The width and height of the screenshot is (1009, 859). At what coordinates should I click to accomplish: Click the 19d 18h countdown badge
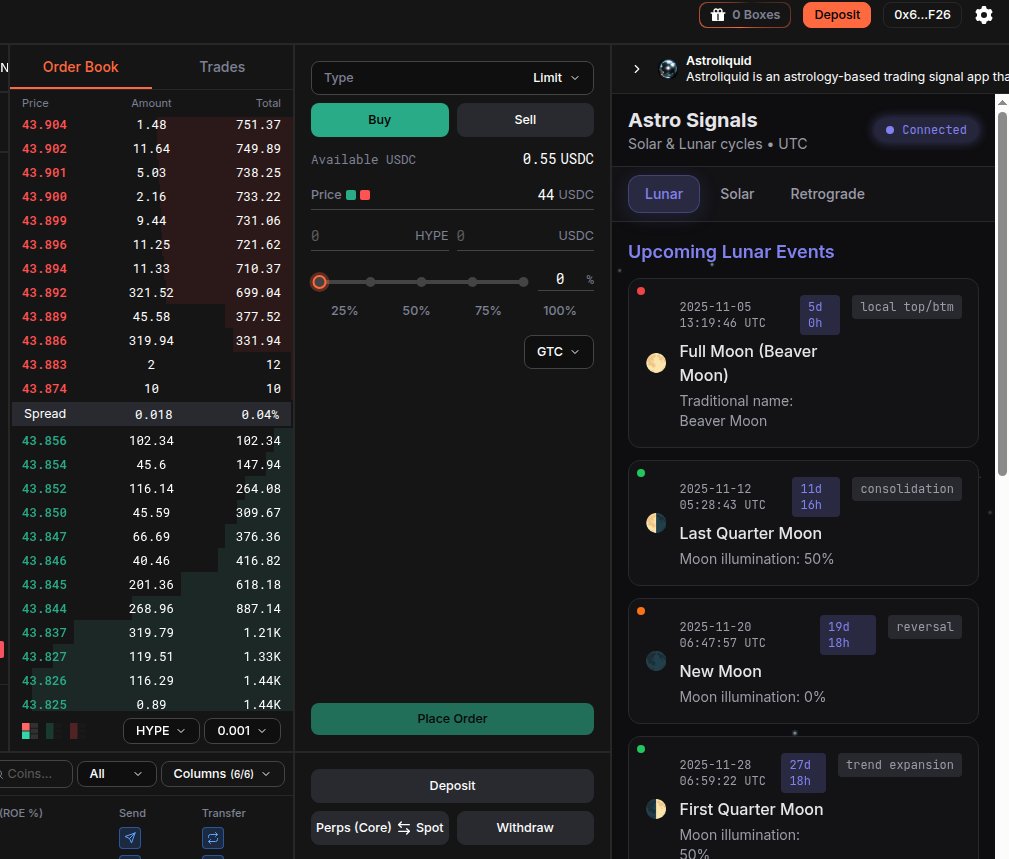[847, 635]
